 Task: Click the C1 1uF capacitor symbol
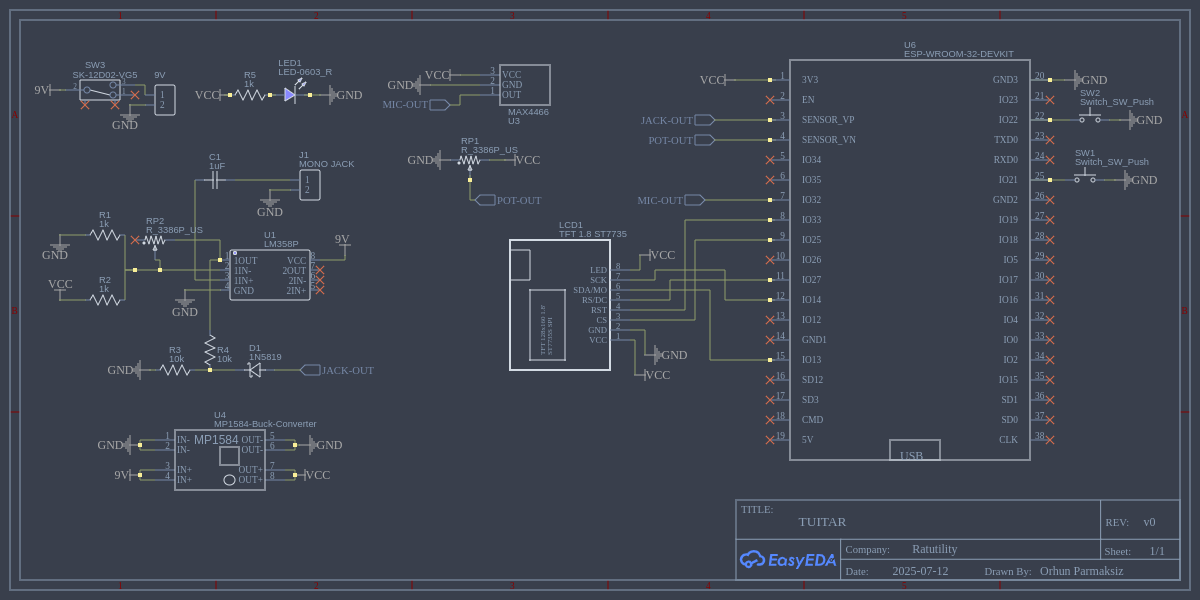click(x=214, y=180)
